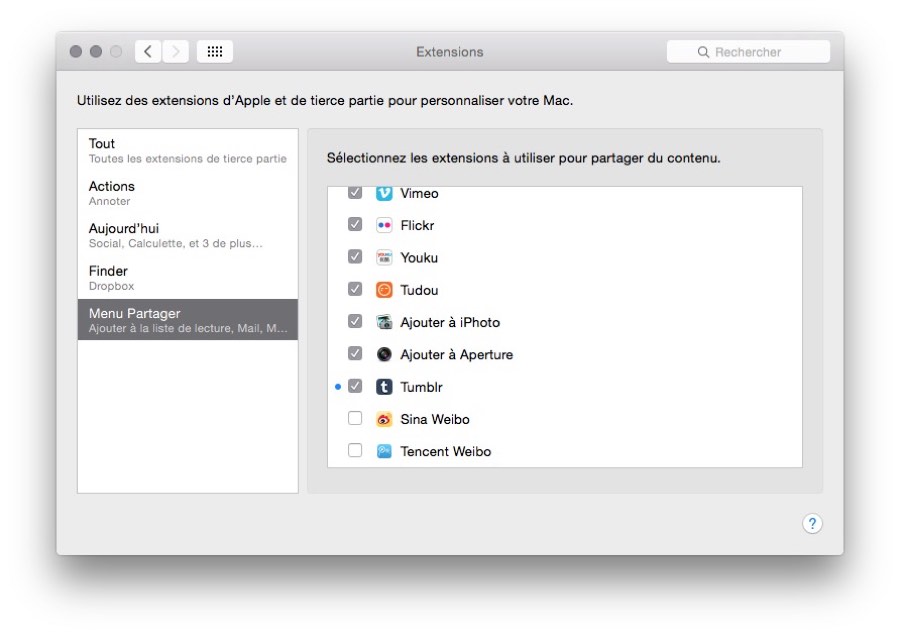The height and width of the screenshot is (636, 900).
Task: Click the Tumblr label text
Action: pyautogui.click(x=421, y=387)
